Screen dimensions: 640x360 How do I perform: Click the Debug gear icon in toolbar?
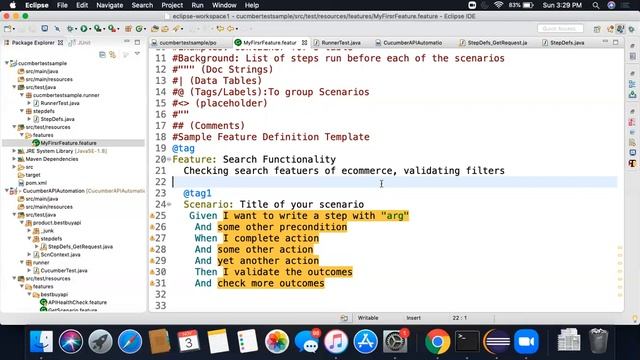70,29
